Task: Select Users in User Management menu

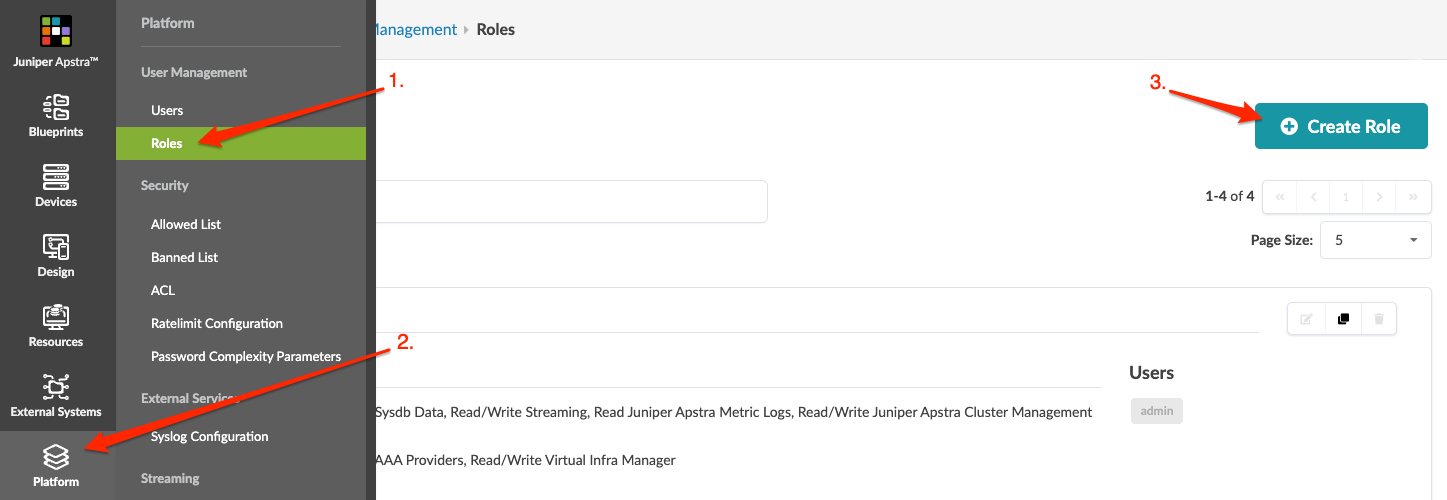Action: (167, 110)
